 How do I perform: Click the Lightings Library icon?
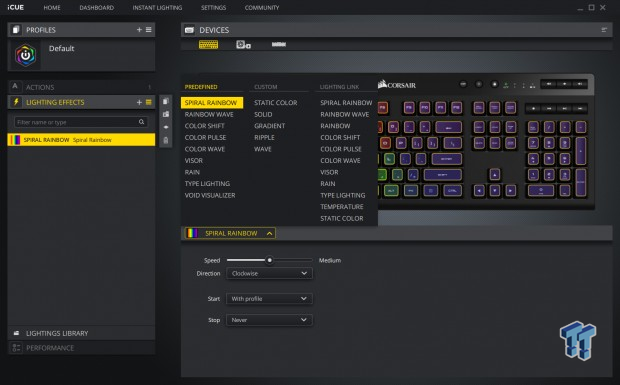pyautogui.click(x=16, y=333)
